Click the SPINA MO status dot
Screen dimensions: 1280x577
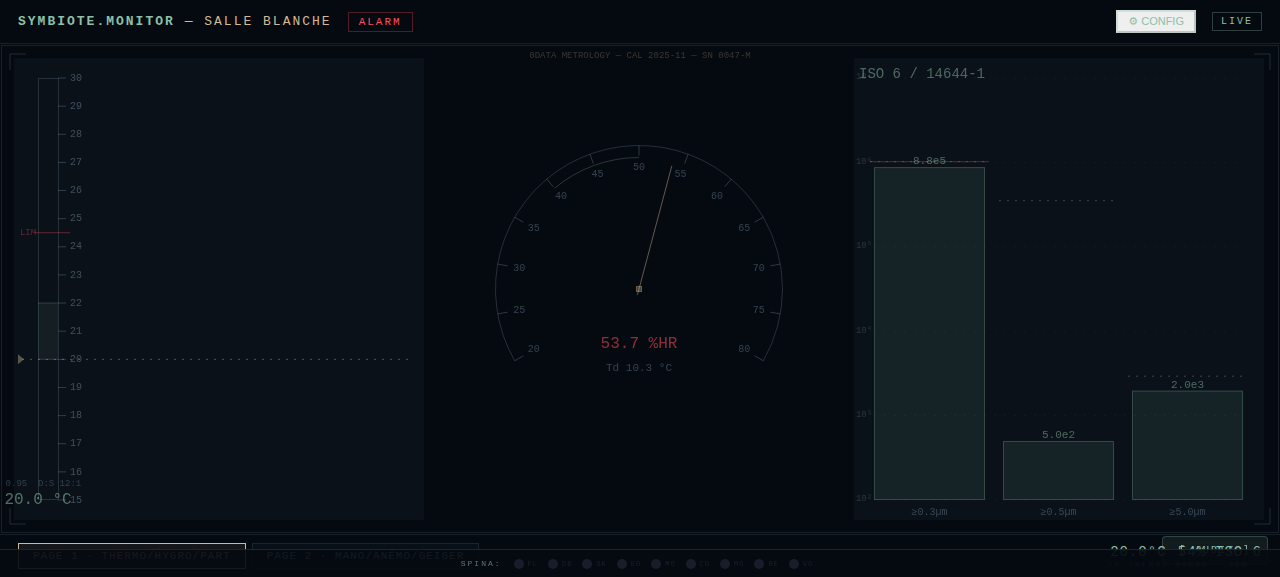click(725, 564)
